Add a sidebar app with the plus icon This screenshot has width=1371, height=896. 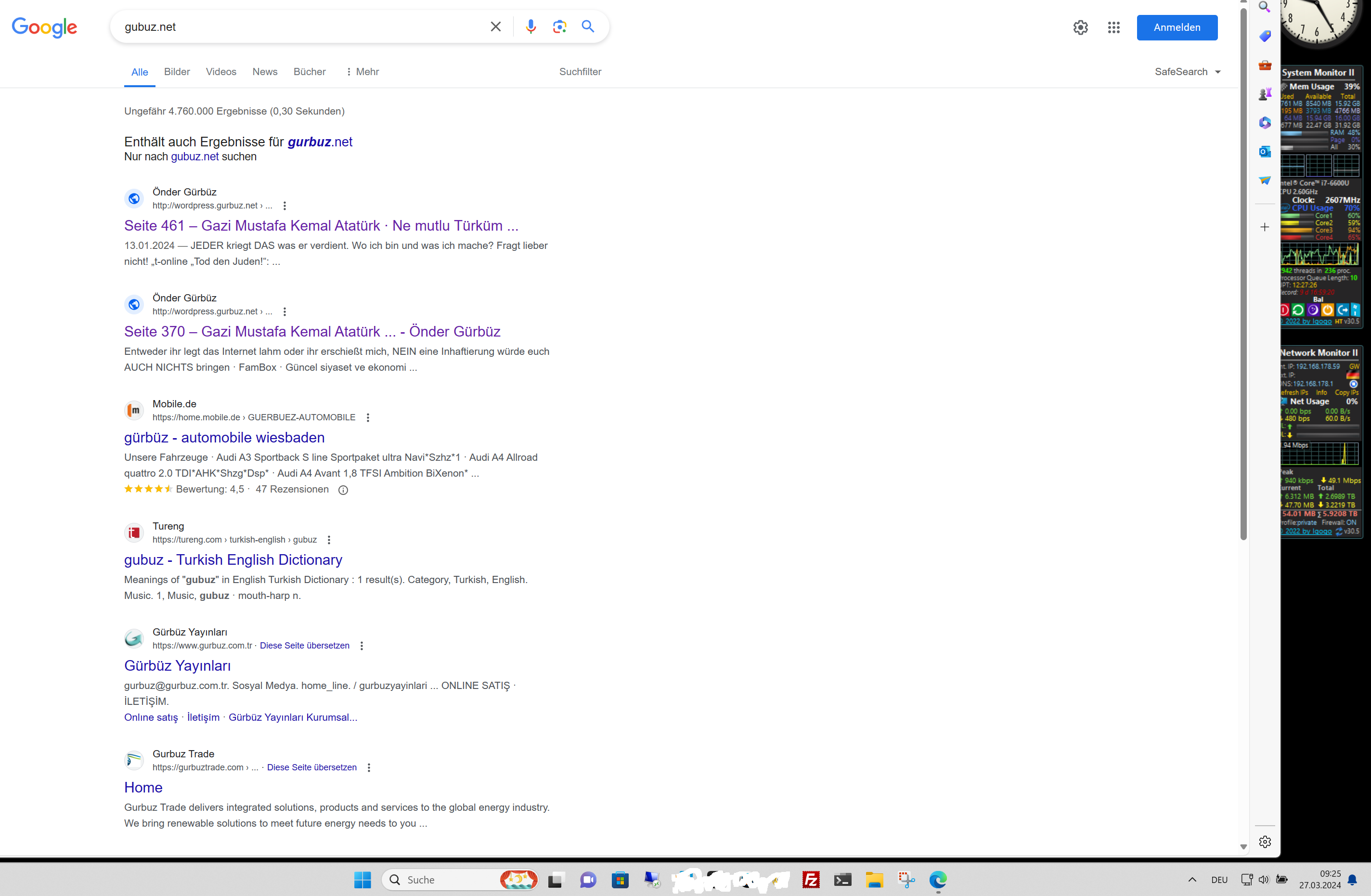coord(1265,227)
